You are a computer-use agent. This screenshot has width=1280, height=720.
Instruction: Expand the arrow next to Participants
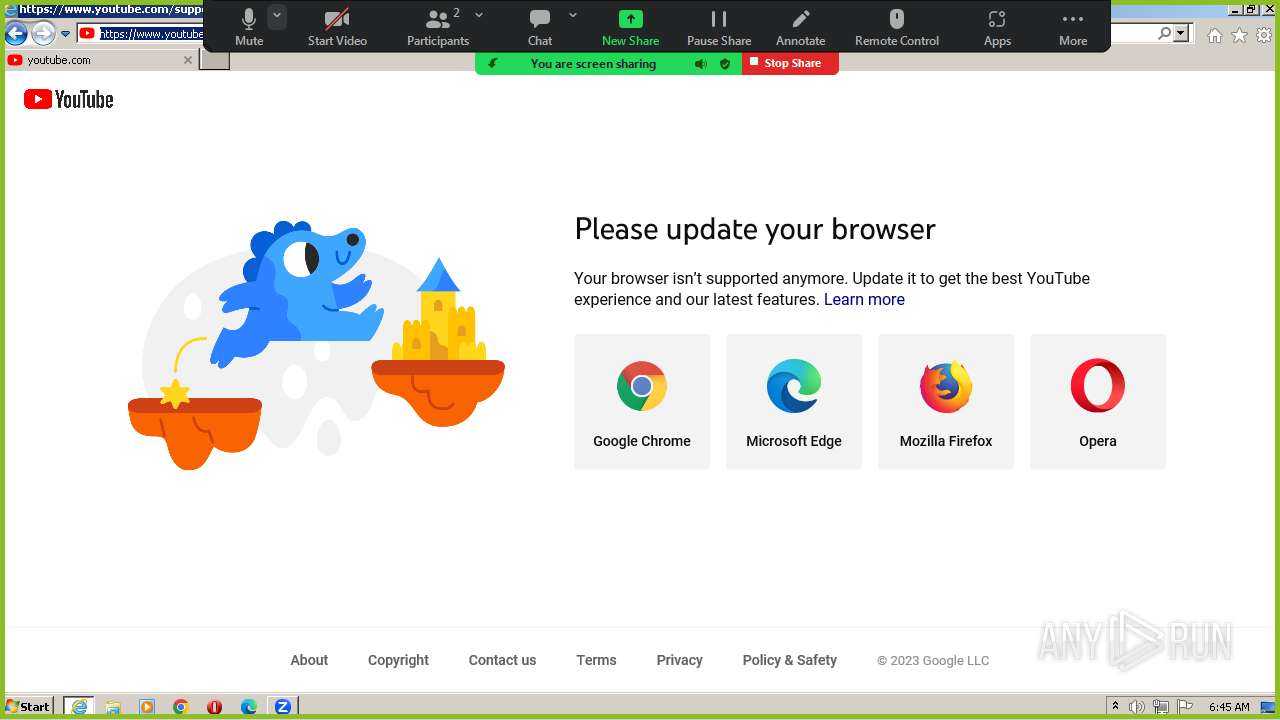pyautogui.click(x=479, y=15)
